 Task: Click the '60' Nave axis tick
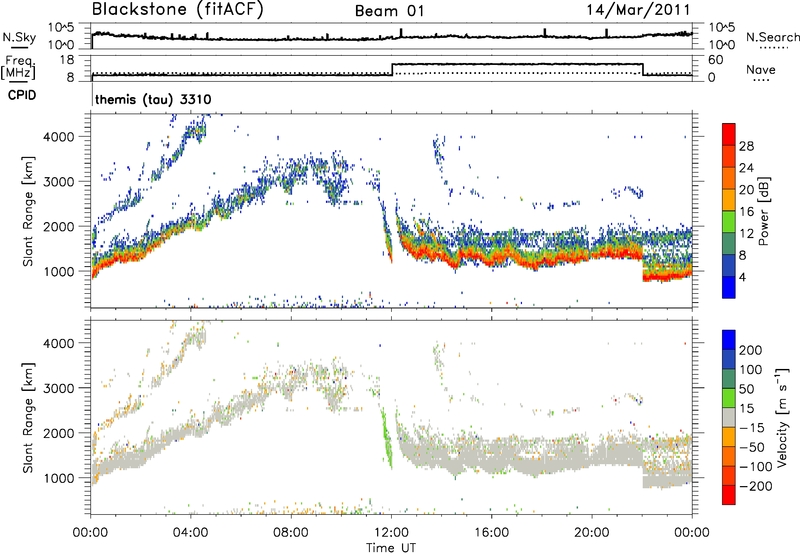click(715, 60)
